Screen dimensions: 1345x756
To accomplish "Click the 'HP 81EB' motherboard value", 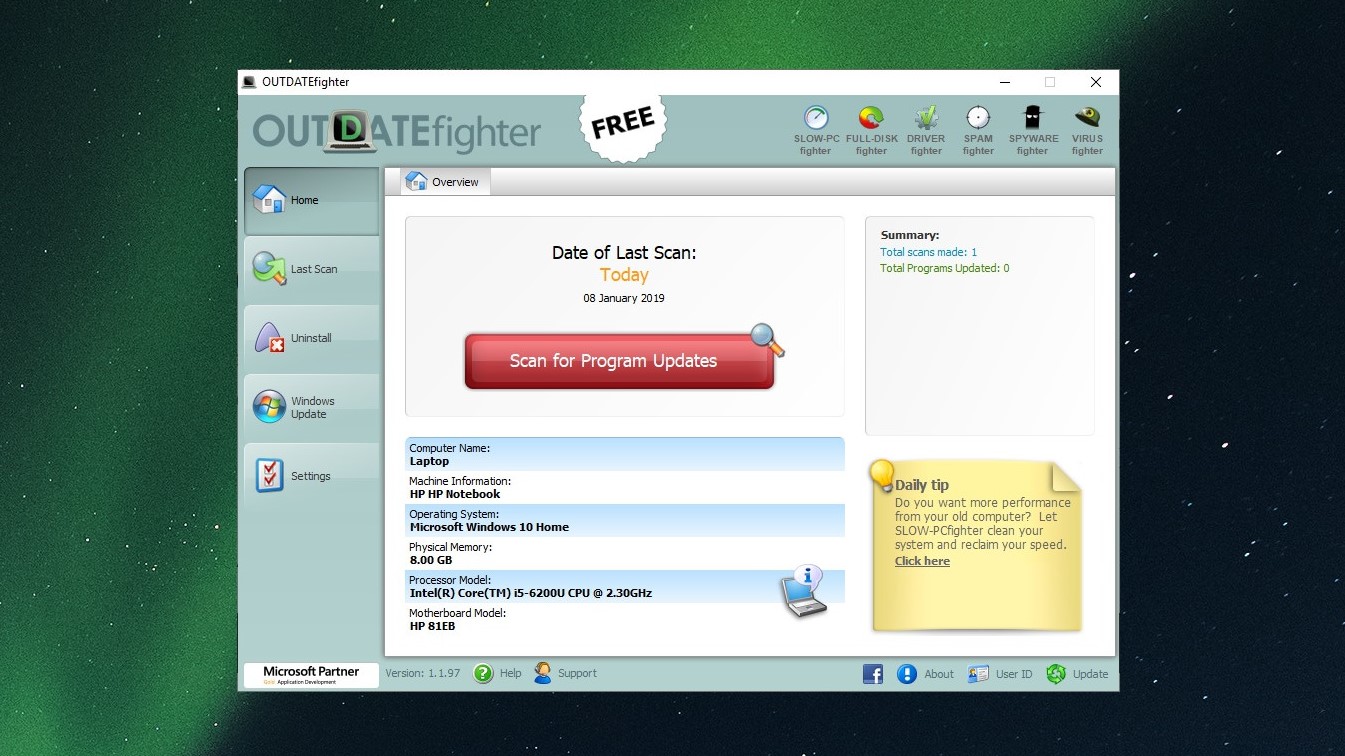I will coord(432,627).
